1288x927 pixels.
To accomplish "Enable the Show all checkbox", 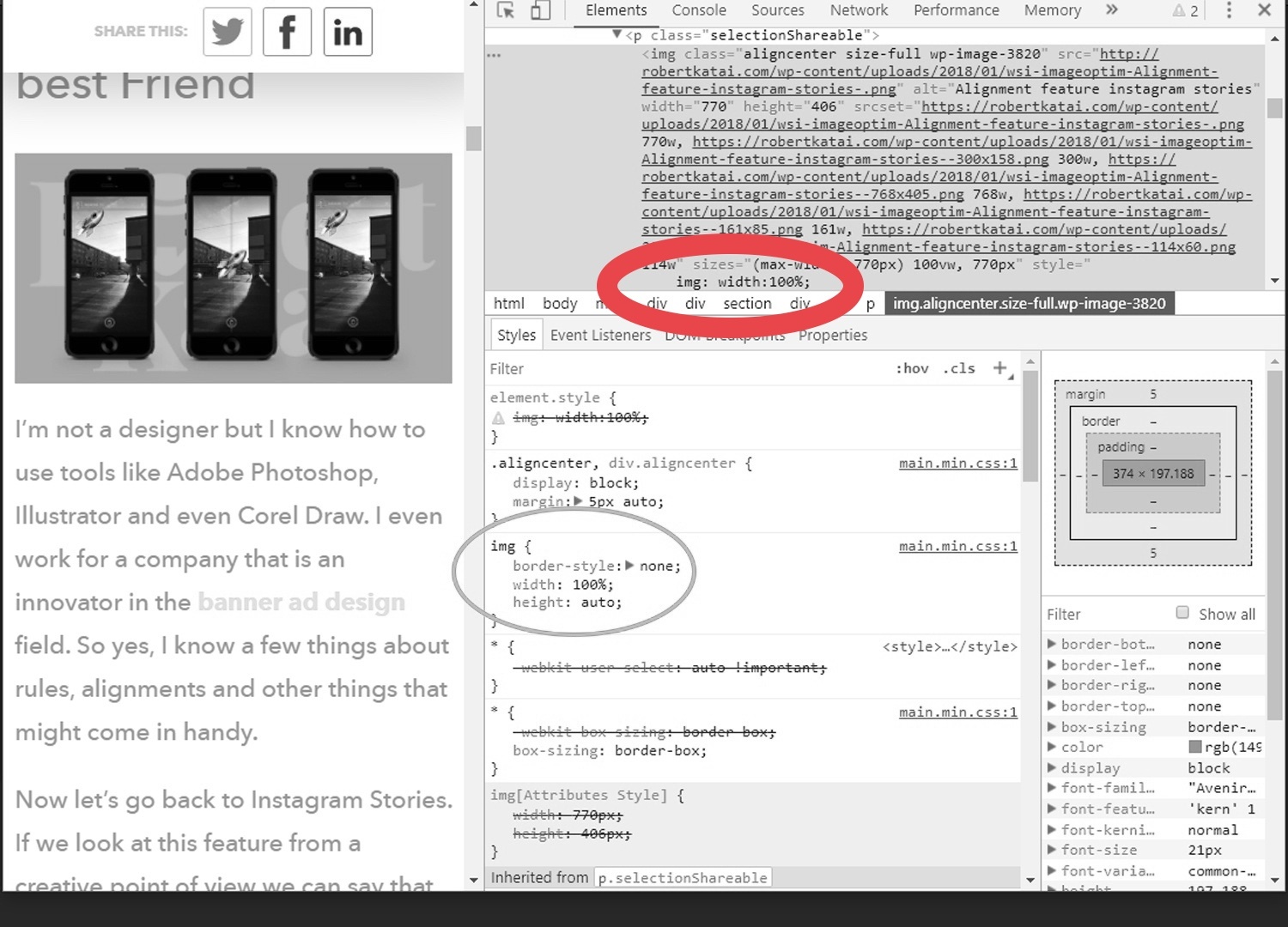I will coord(1182,613).
